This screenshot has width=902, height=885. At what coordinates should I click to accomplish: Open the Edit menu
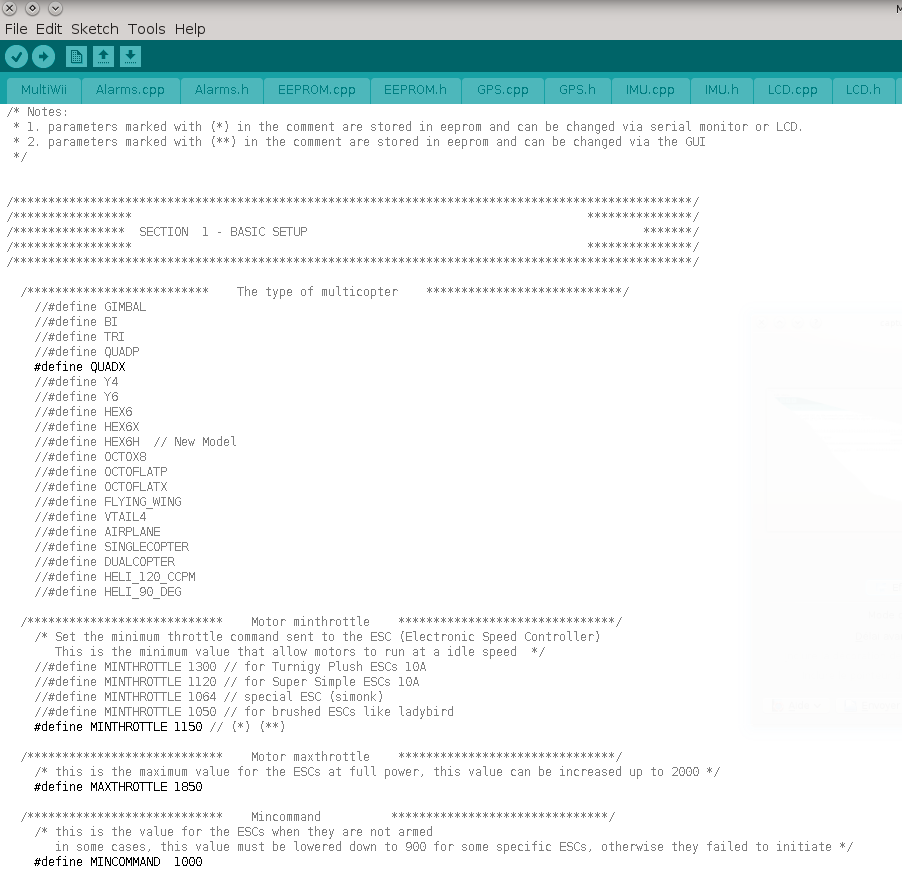(49, 29)
